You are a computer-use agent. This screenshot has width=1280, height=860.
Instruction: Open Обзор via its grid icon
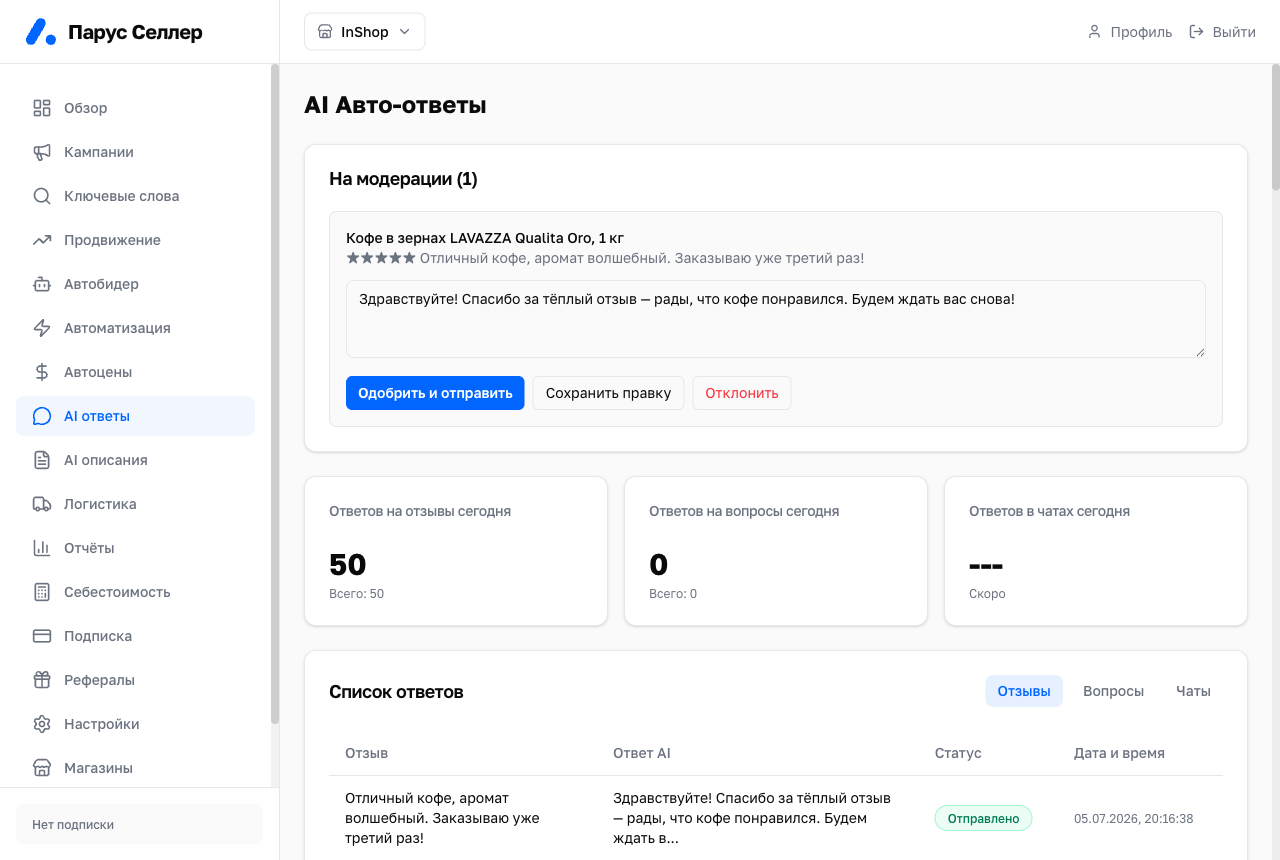point(42,108)
